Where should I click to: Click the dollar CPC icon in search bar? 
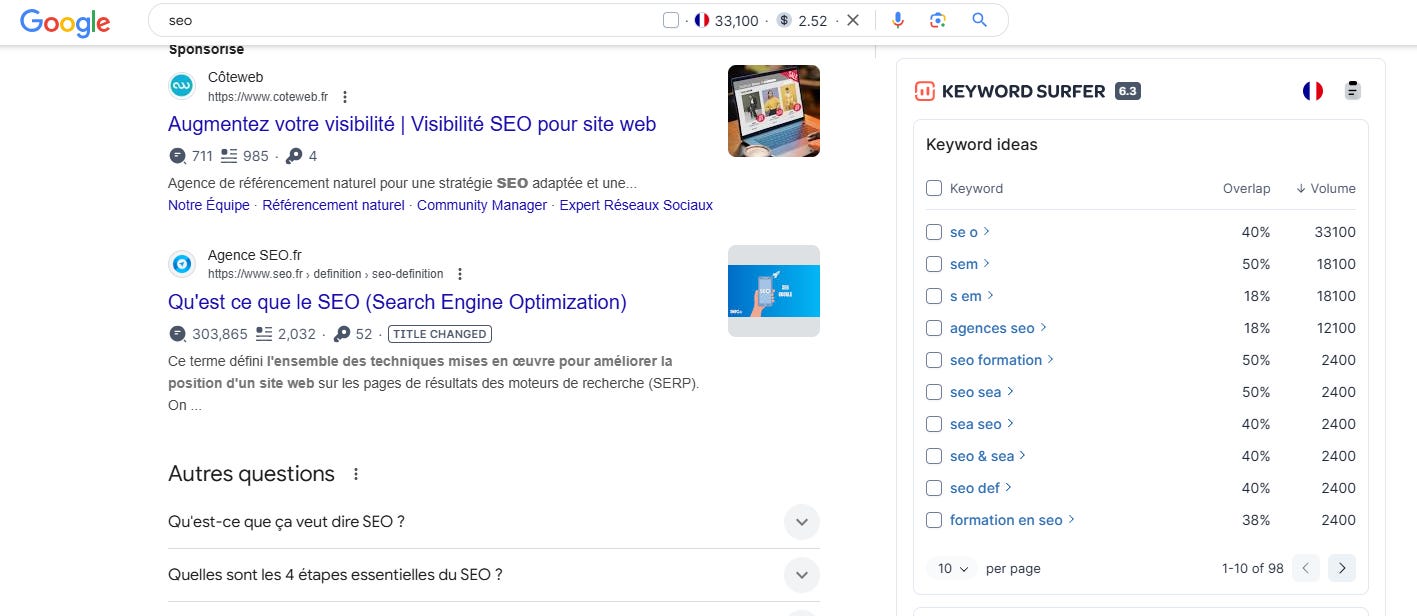coord(784,20)
